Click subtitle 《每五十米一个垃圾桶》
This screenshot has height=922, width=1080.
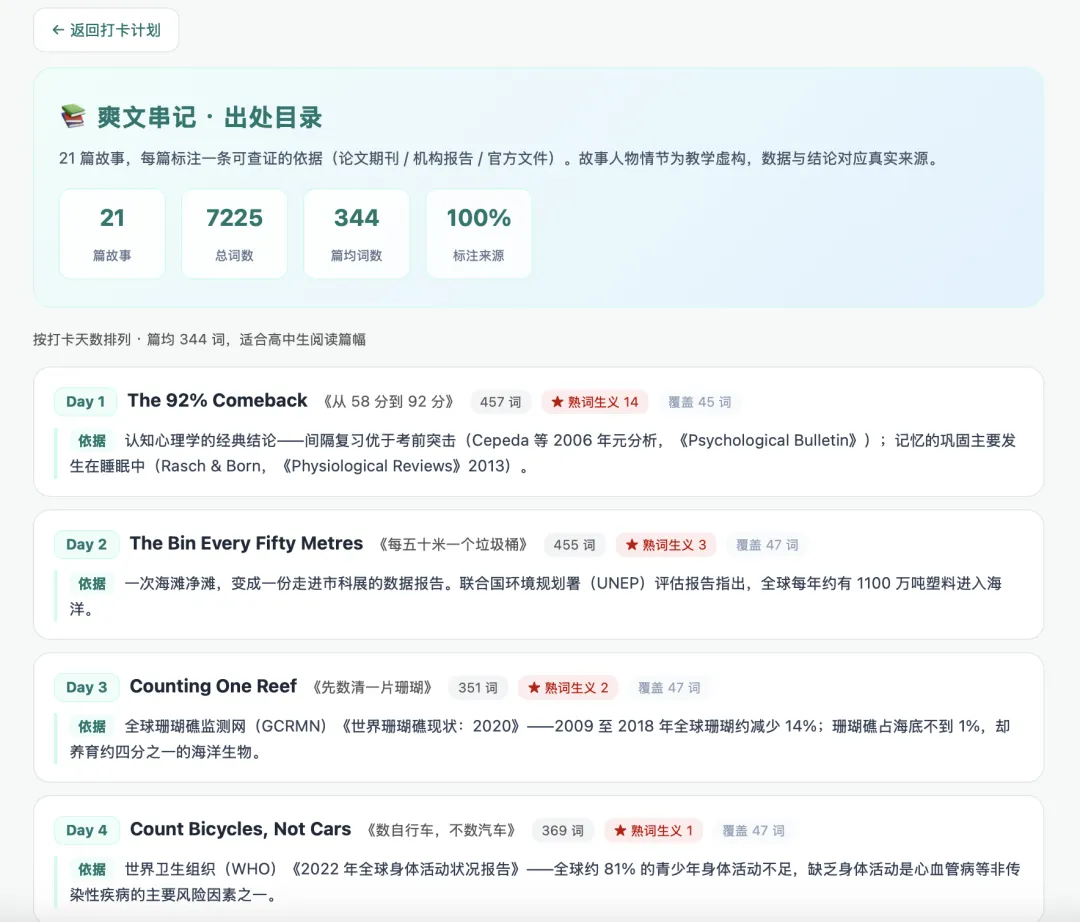[453, 545]
